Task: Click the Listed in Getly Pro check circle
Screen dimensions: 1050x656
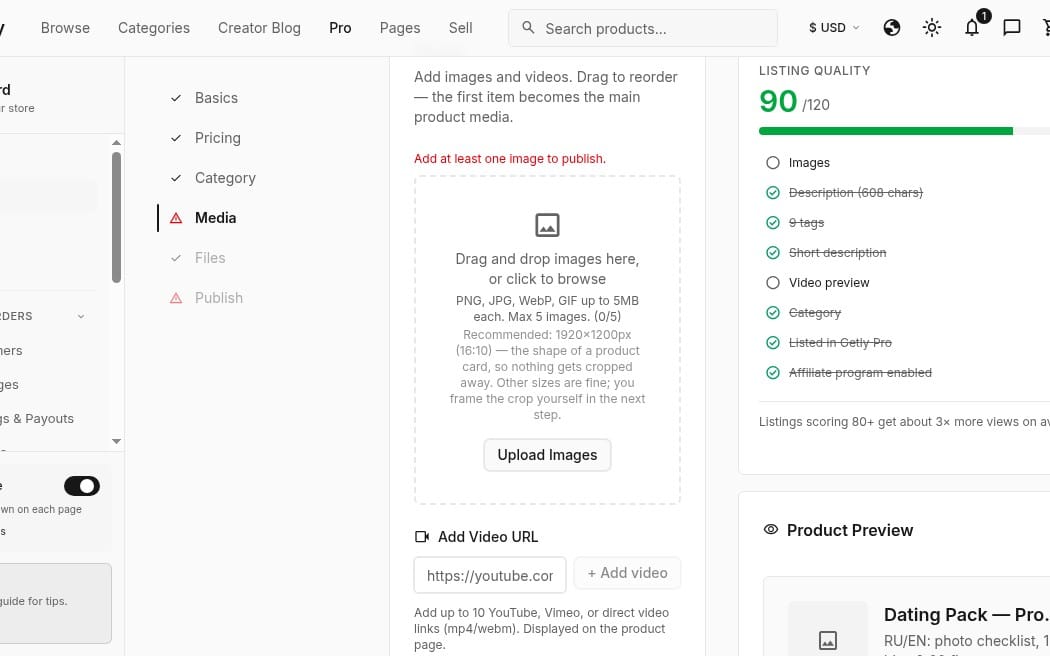Action: point(773,343)
